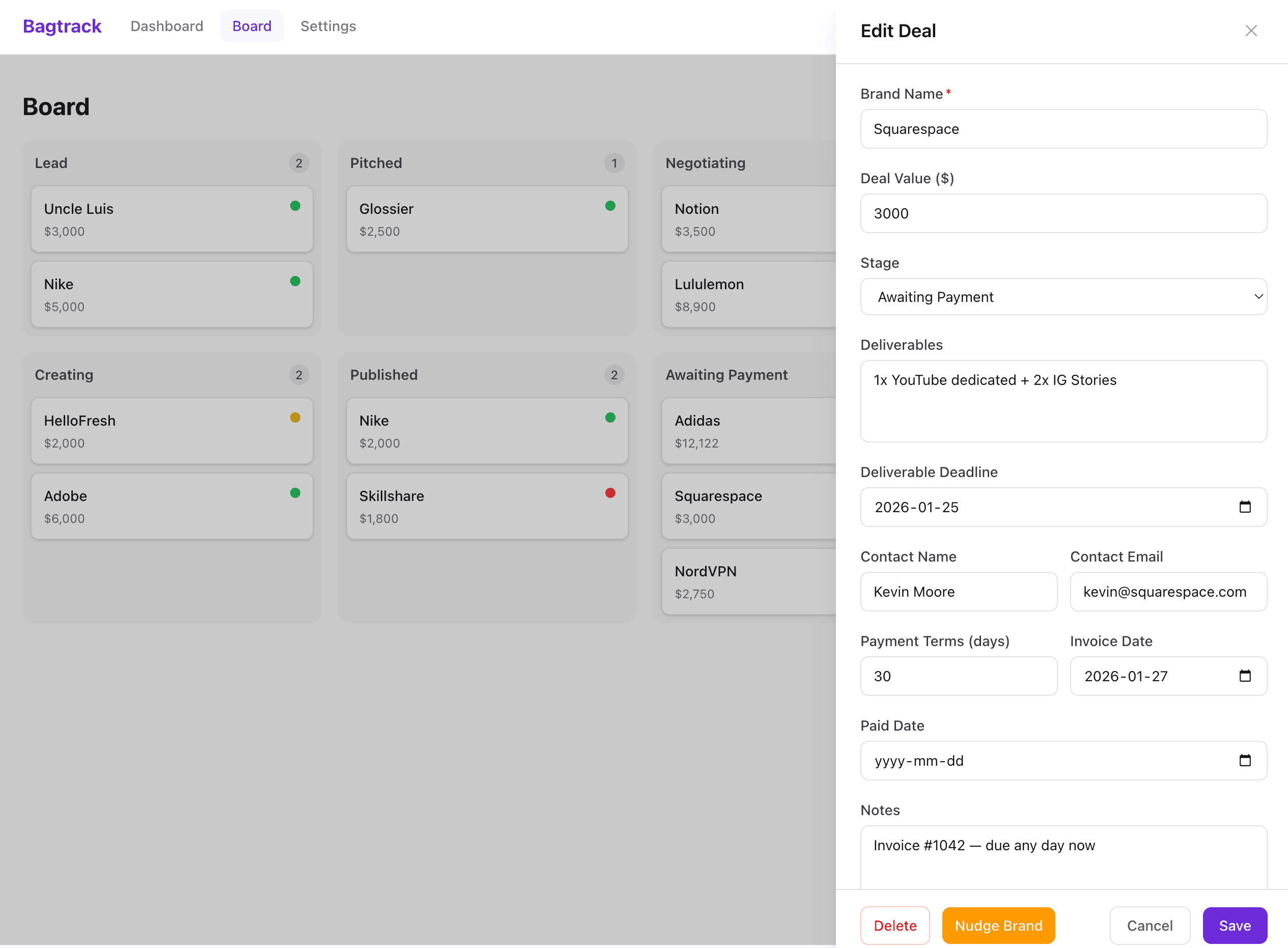Close the Edit Deal panel

coord(1251,31)
